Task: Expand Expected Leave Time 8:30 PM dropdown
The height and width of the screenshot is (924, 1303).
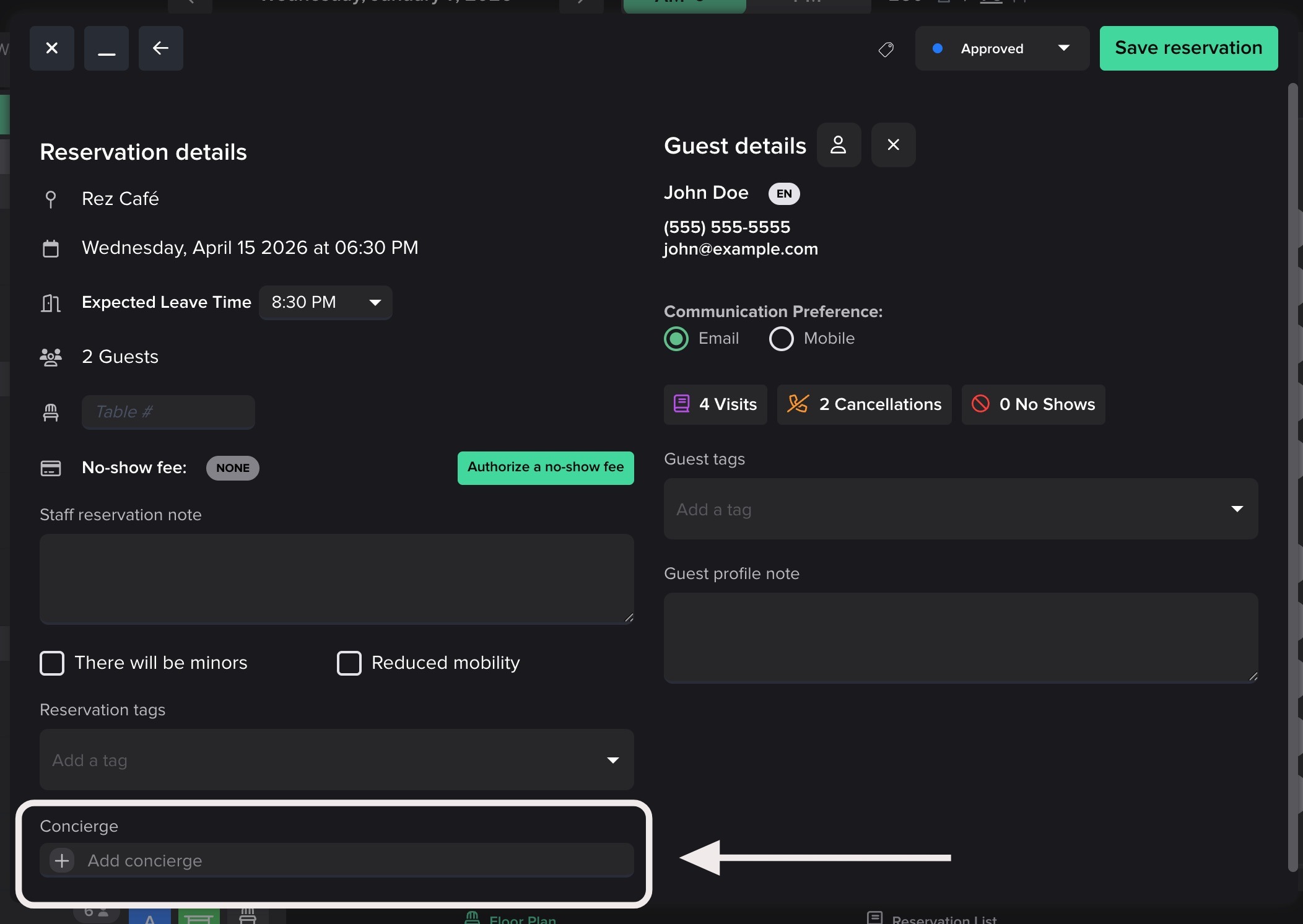Action: click(x=325, y=302)
